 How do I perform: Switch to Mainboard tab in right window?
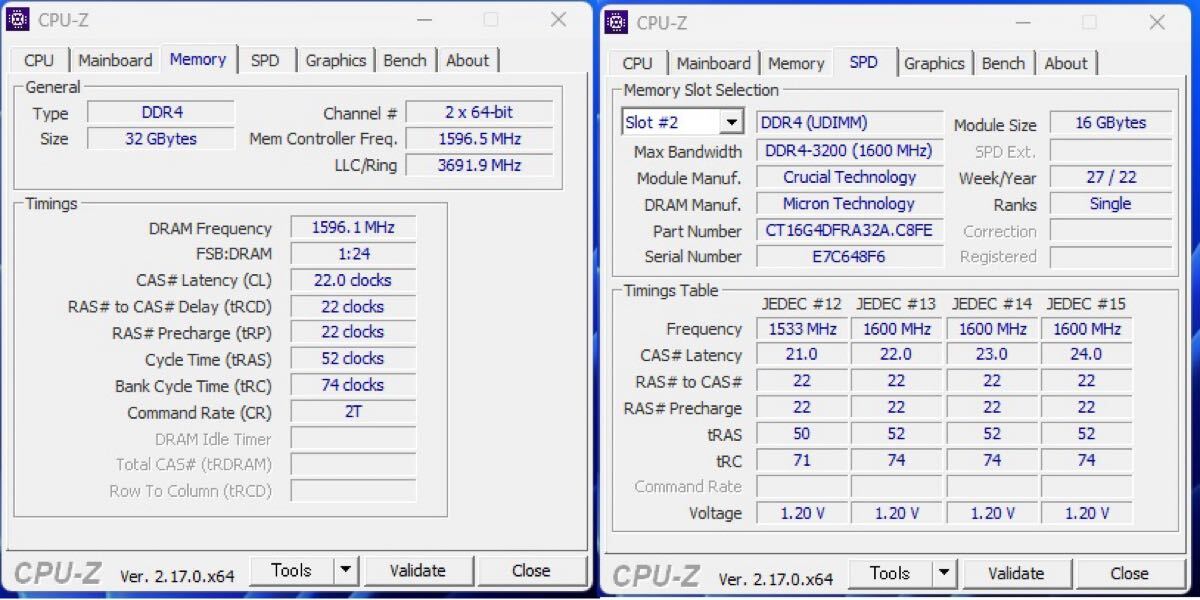tap(713, 63)
